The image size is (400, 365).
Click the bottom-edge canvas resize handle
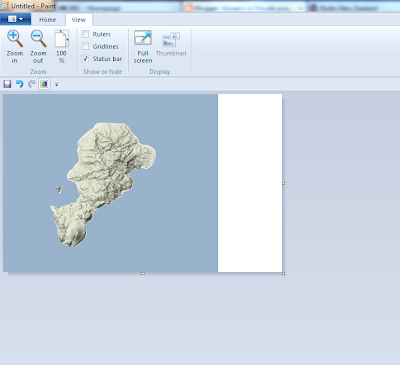143,273
